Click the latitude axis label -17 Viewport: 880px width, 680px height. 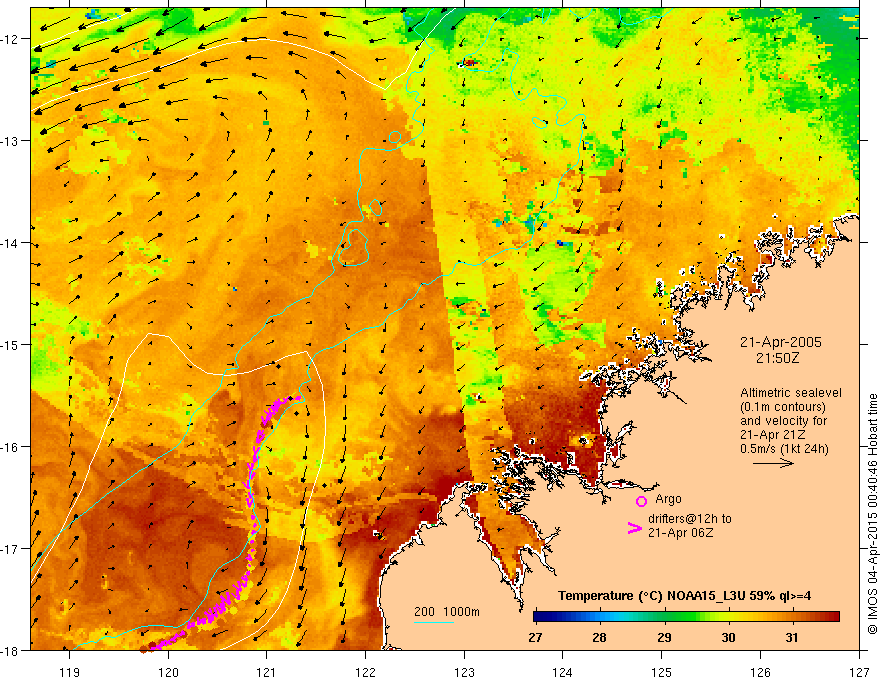point(9,548)
